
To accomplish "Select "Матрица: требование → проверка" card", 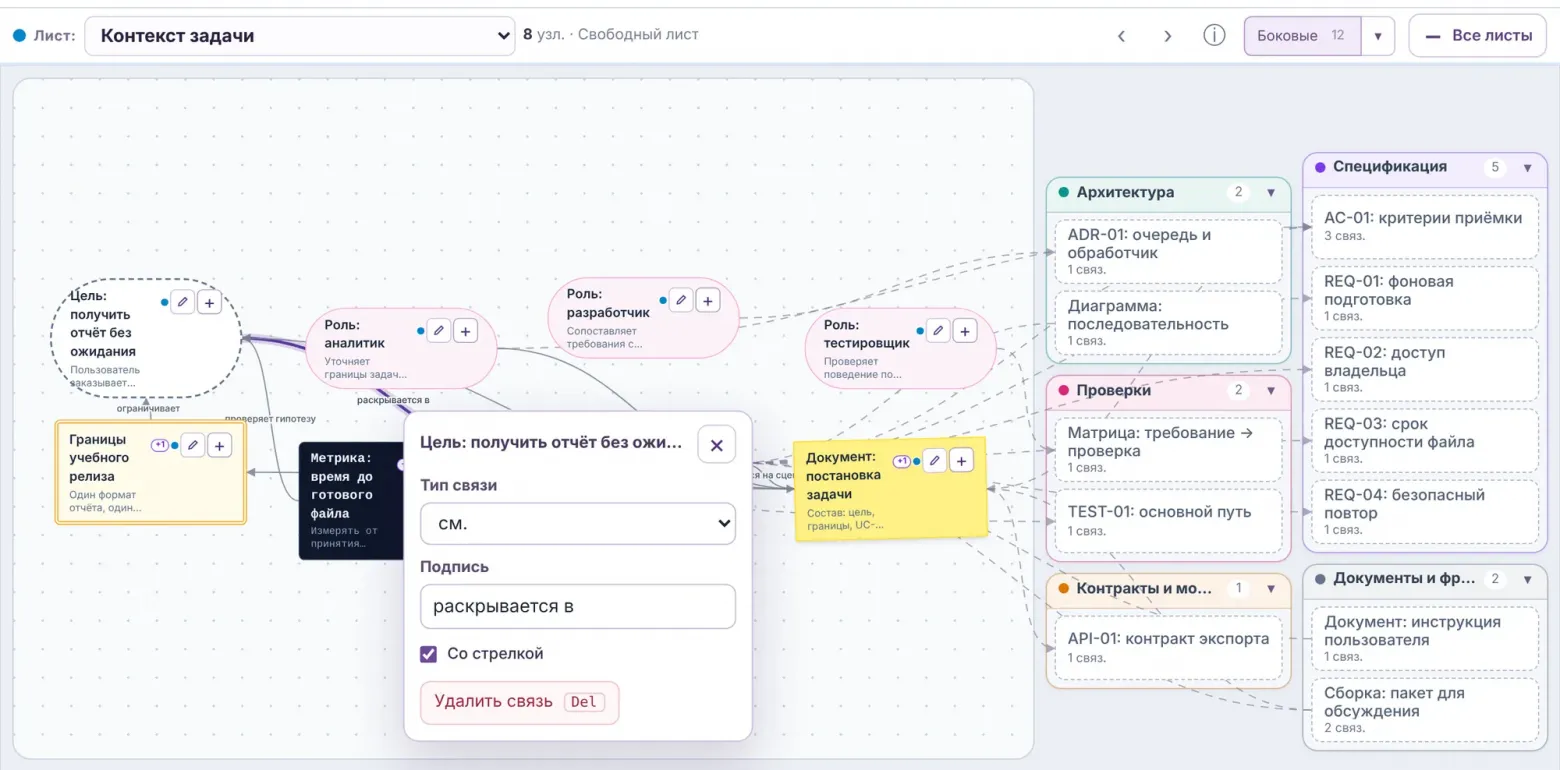I will 1168,449.
